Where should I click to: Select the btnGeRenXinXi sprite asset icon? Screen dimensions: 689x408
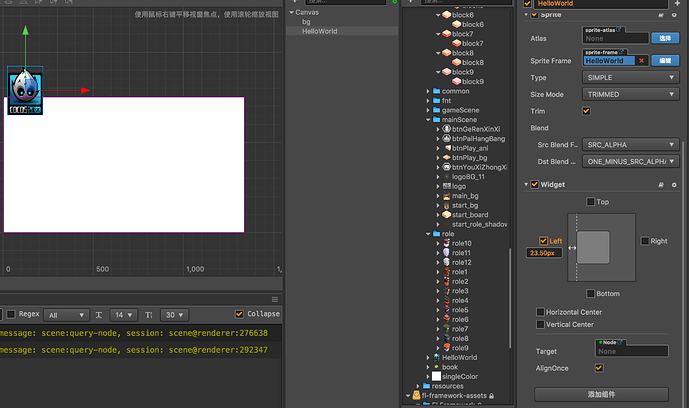point(447,129)
